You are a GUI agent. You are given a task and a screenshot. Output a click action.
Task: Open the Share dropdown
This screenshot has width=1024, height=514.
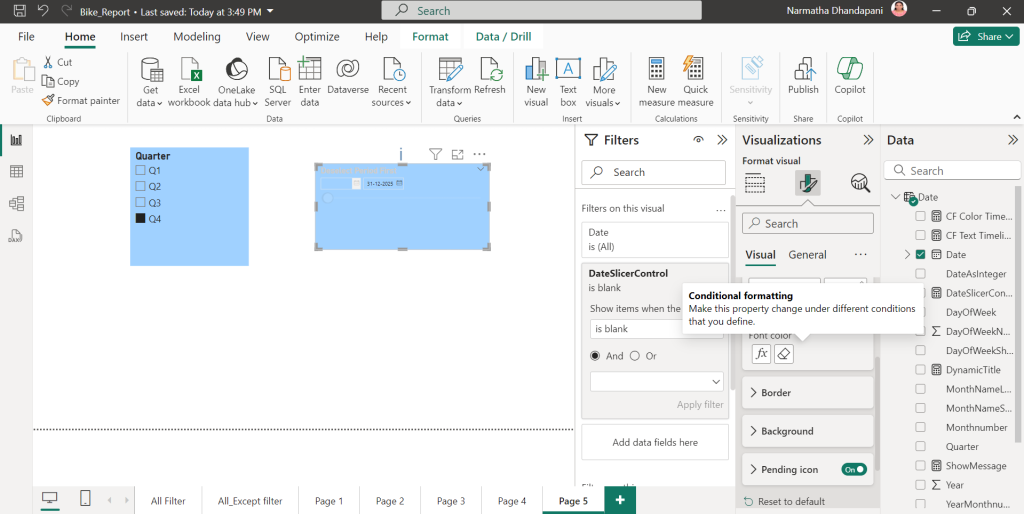point(986,37)
